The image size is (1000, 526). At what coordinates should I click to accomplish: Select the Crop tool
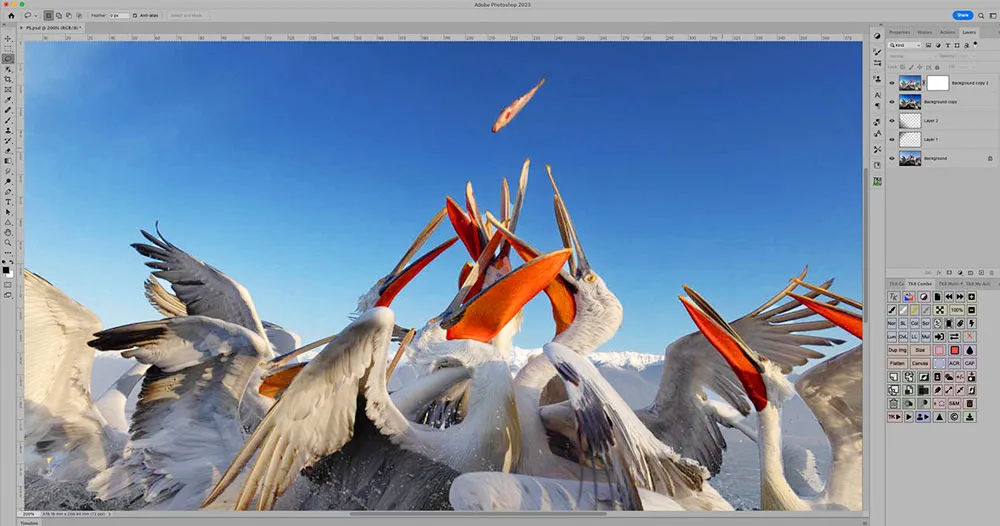coord(8,79)
